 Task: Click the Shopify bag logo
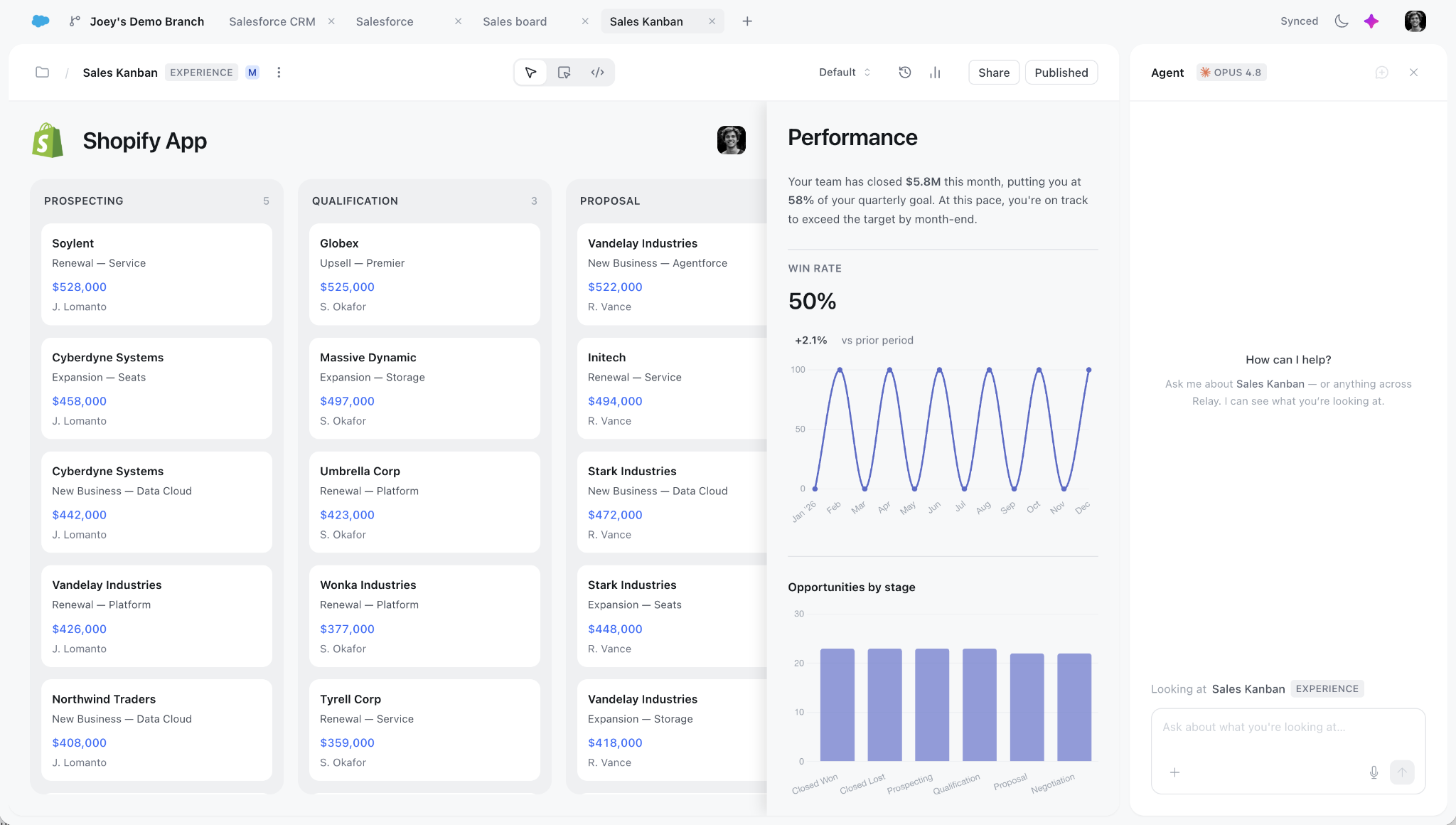coord(48,140)
